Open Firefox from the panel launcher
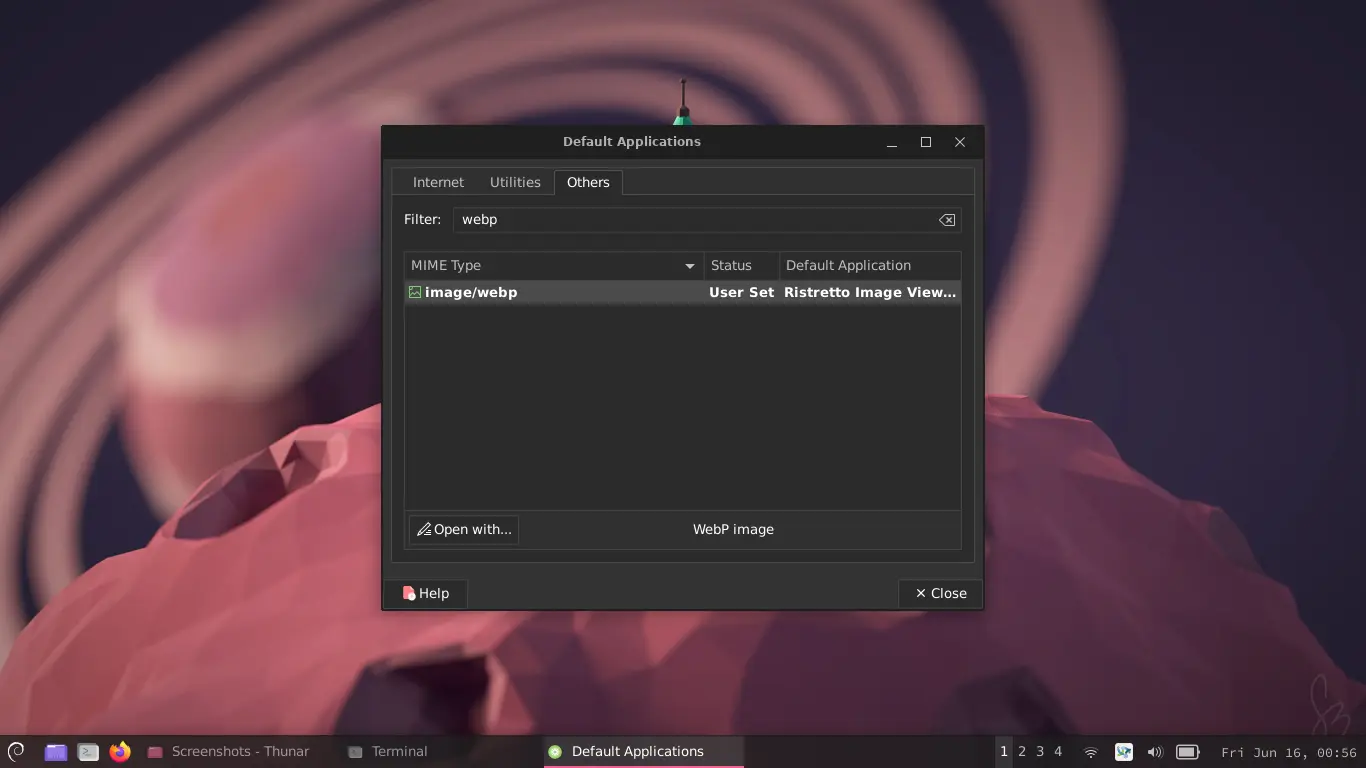Viewport: 1366px width, 768px height. (120, 752)
